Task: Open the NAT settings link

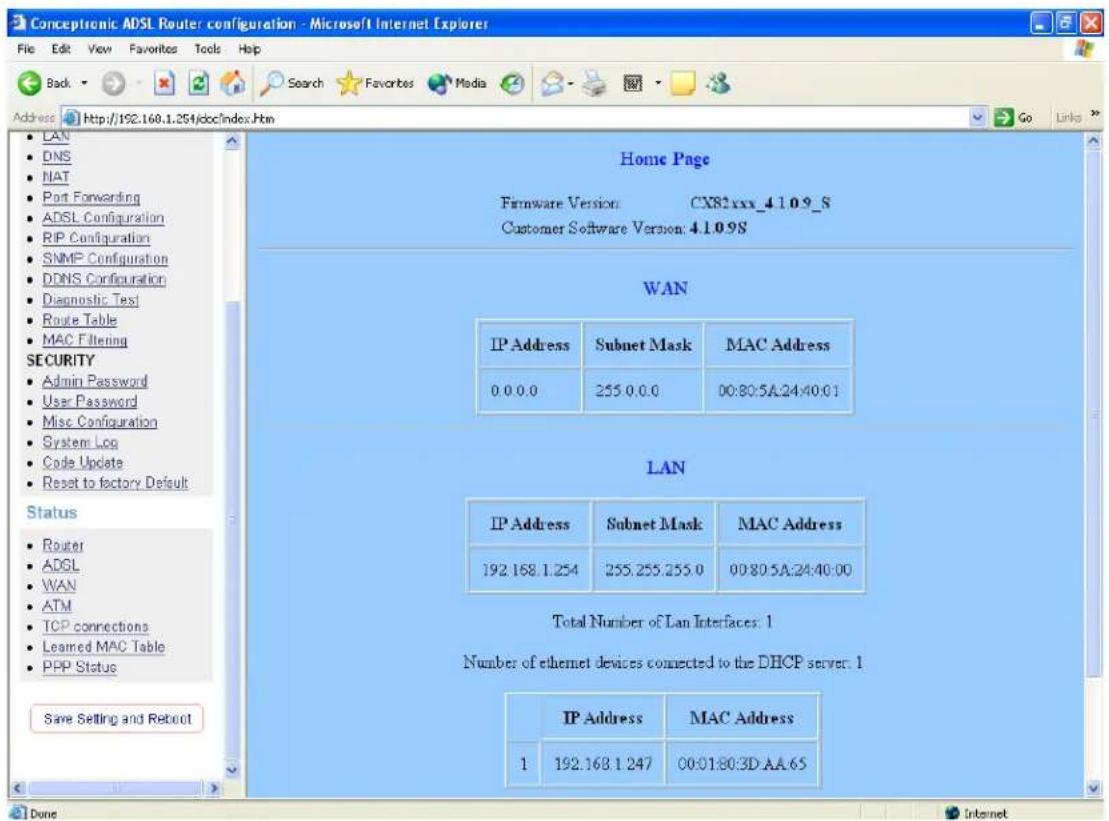Action: pos(56,177)
